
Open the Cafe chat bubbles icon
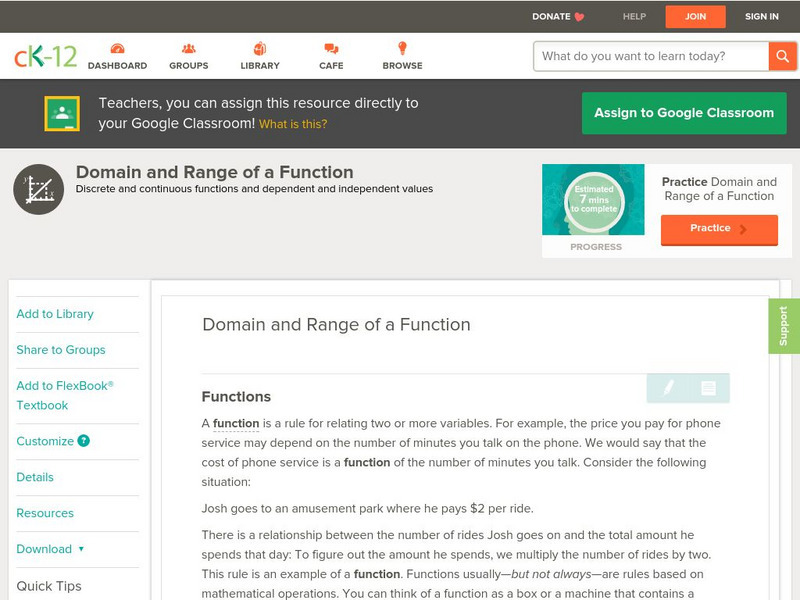331,48
